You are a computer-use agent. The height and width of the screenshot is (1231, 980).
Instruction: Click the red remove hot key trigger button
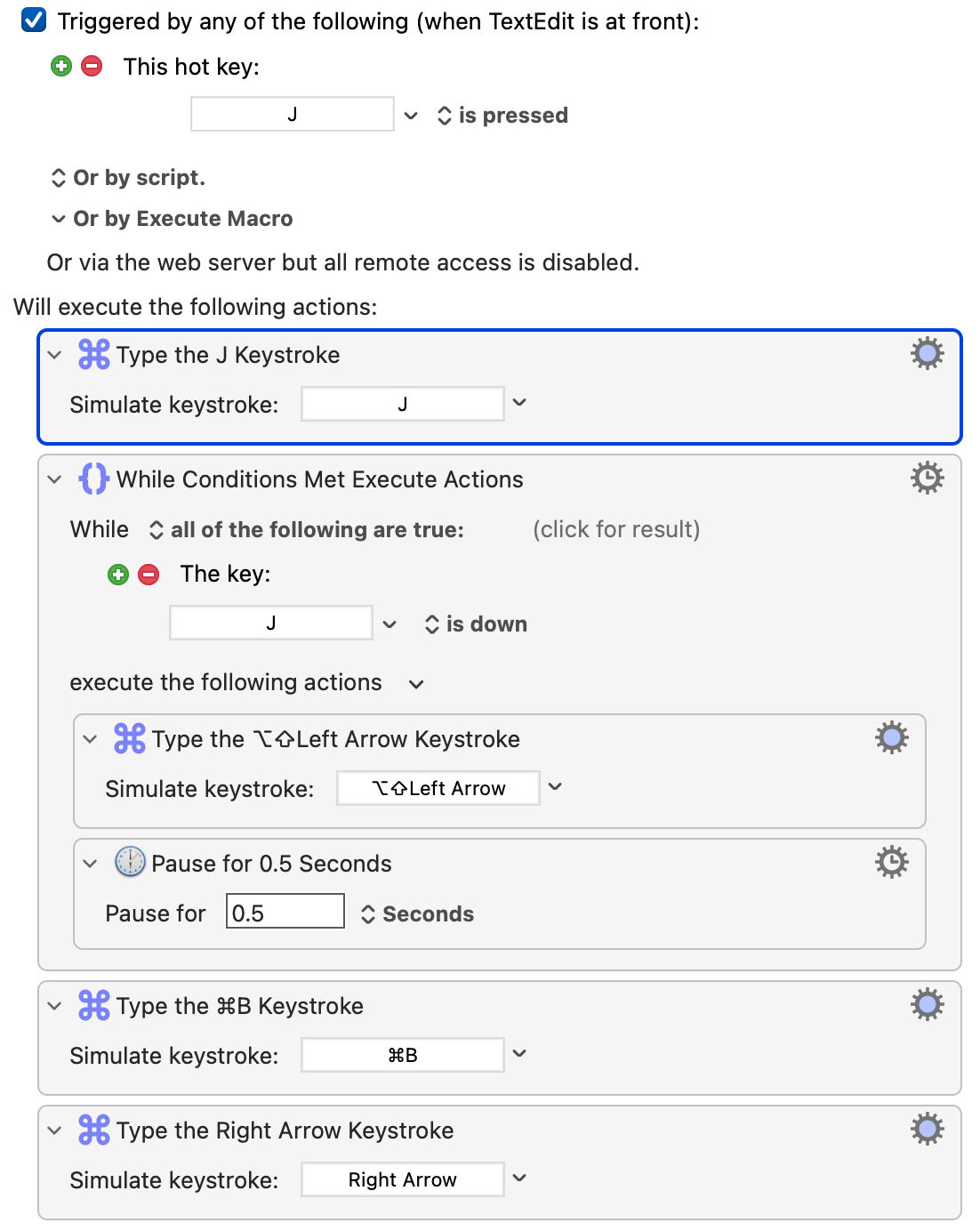click(x=92, y=66)
